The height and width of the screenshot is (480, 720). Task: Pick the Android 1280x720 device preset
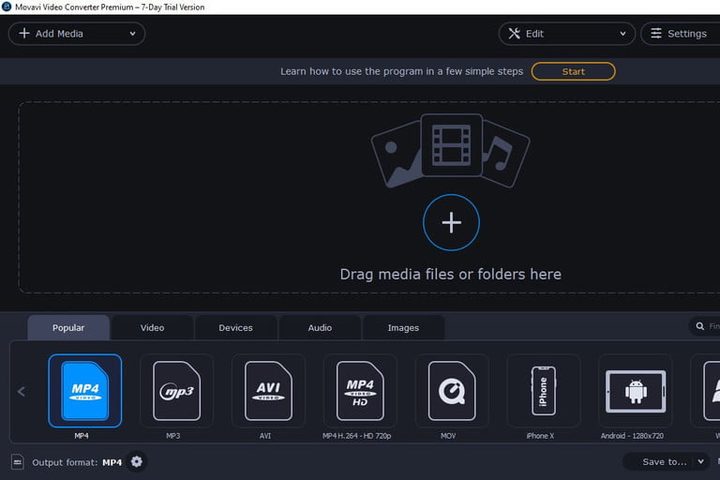(x=635, y=390)
